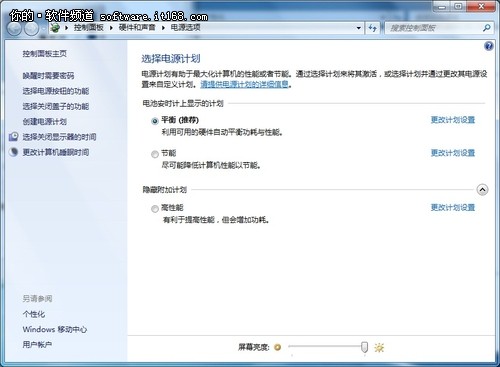Open the address bar history dropdown arrow
Screen dimensions: 500x367
pos(359,28)
